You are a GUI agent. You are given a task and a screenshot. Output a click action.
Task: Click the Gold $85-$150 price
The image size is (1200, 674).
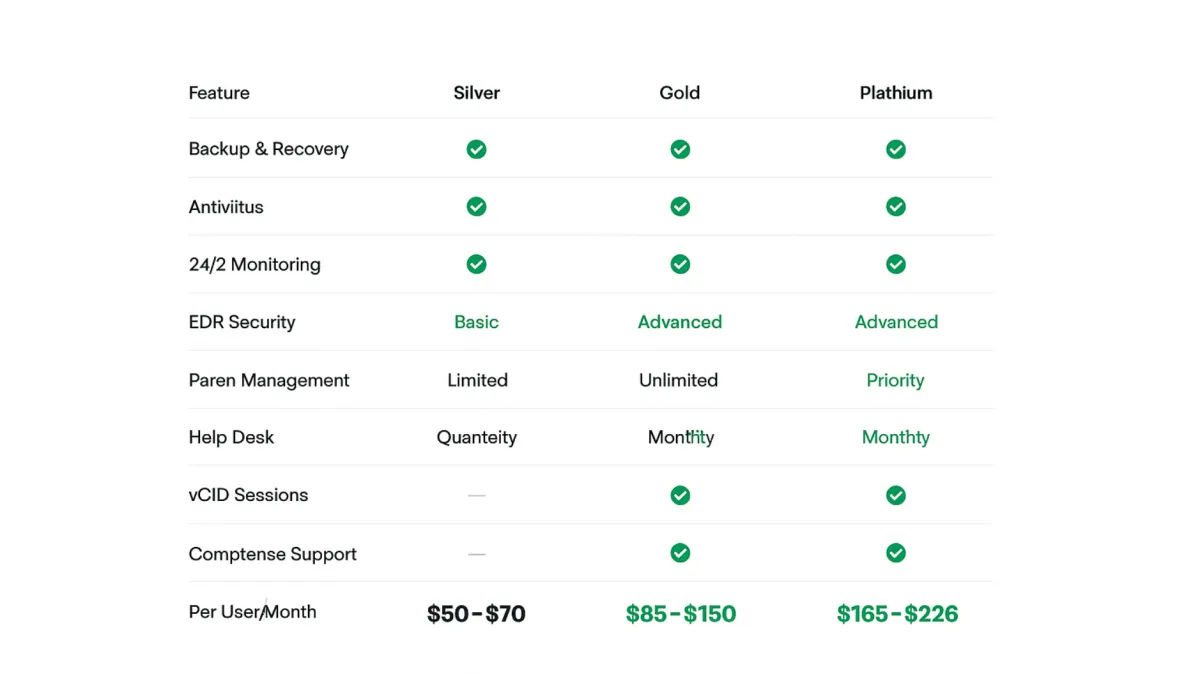coord(681,614)
